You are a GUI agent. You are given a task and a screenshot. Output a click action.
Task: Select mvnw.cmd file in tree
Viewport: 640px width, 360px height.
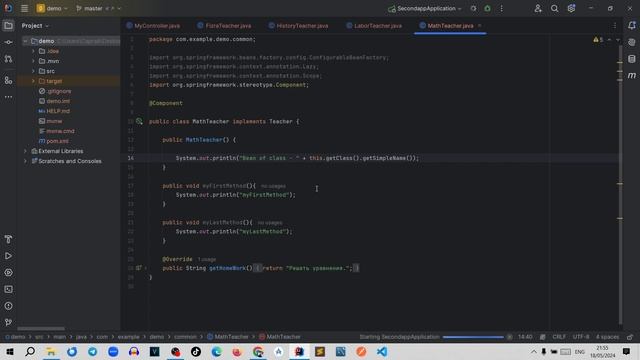click(60, 131)
